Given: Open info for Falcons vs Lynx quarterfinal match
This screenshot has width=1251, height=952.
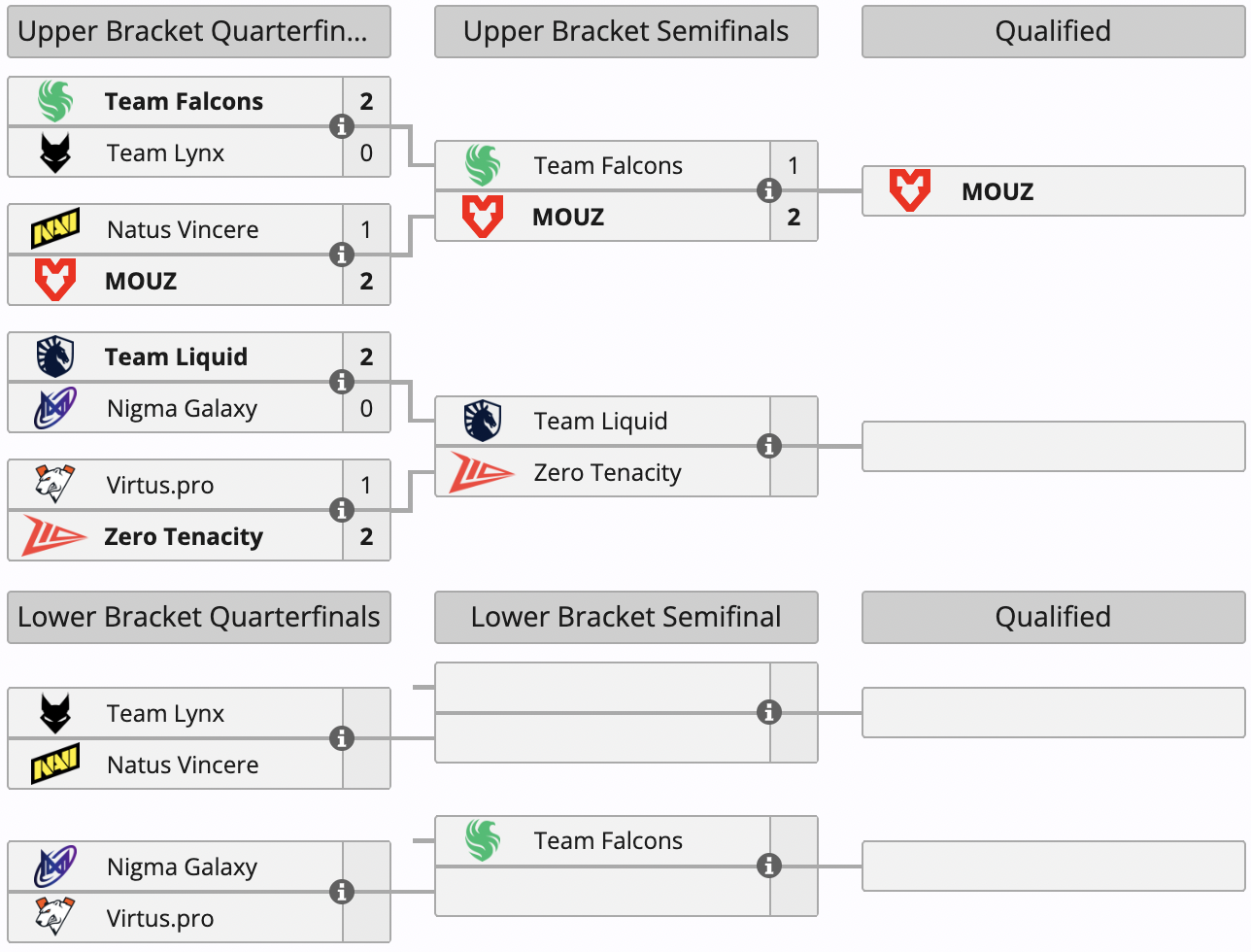Looking at the screenshot, I should (x=342, y=126).
